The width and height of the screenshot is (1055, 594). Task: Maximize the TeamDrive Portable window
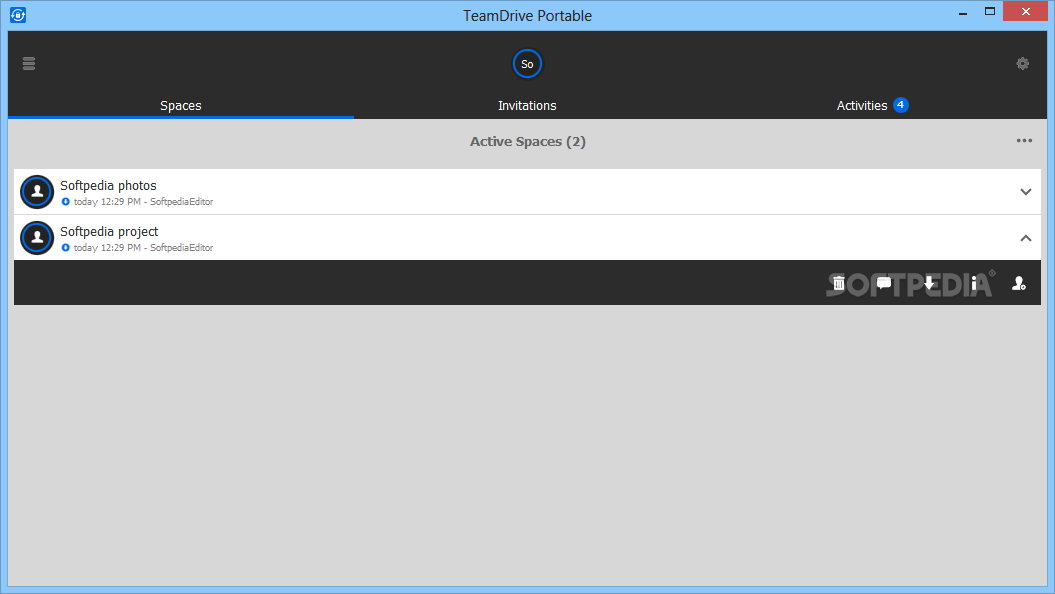click(990, 11)
